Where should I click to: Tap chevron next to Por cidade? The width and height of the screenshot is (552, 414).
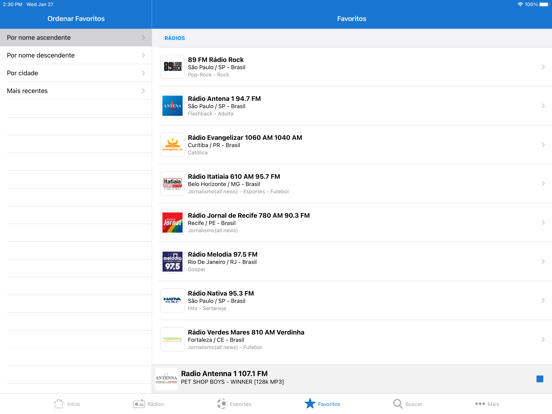143,73
